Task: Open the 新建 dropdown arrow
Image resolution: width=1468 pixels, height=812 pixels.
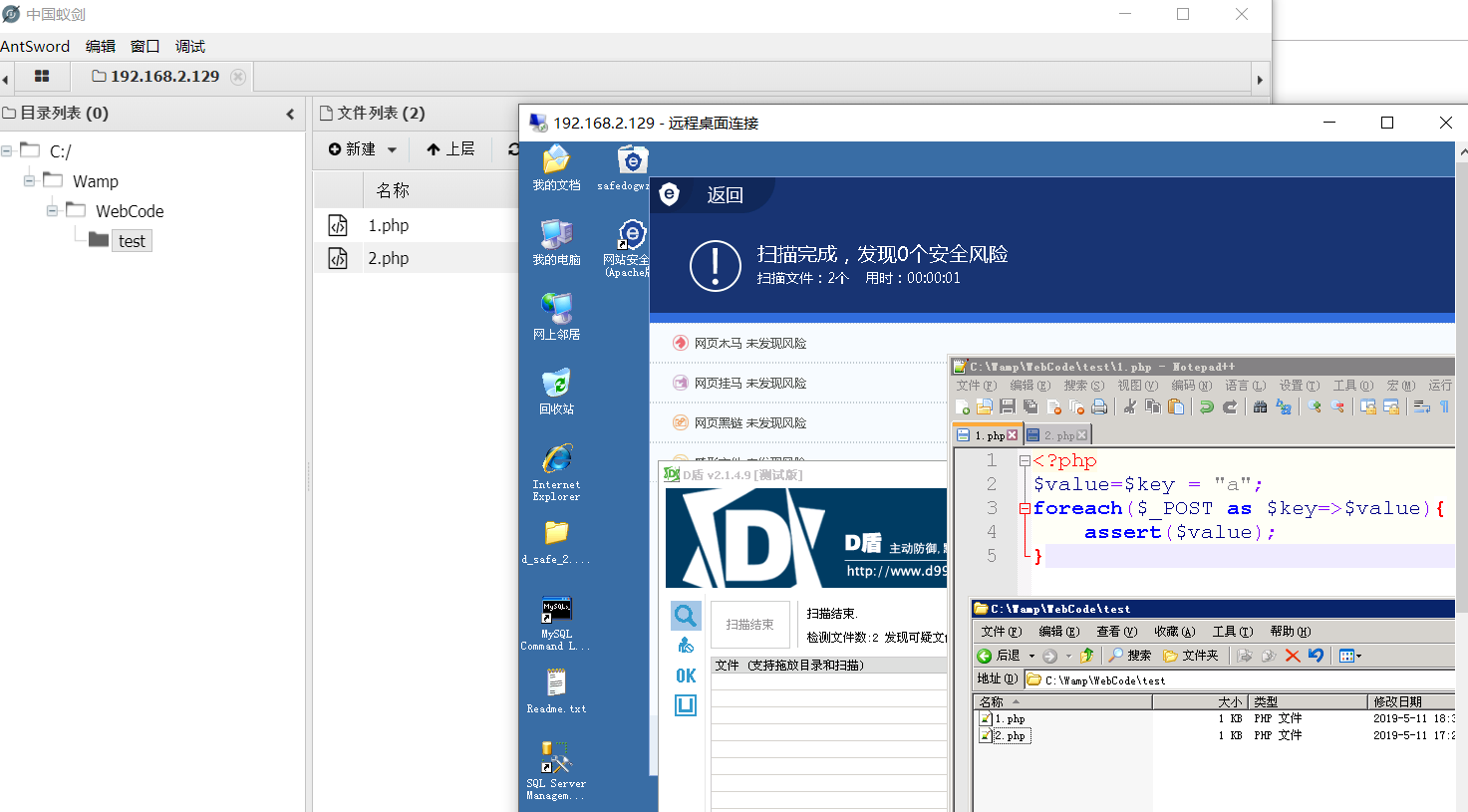Action: [x=392, y=149]
